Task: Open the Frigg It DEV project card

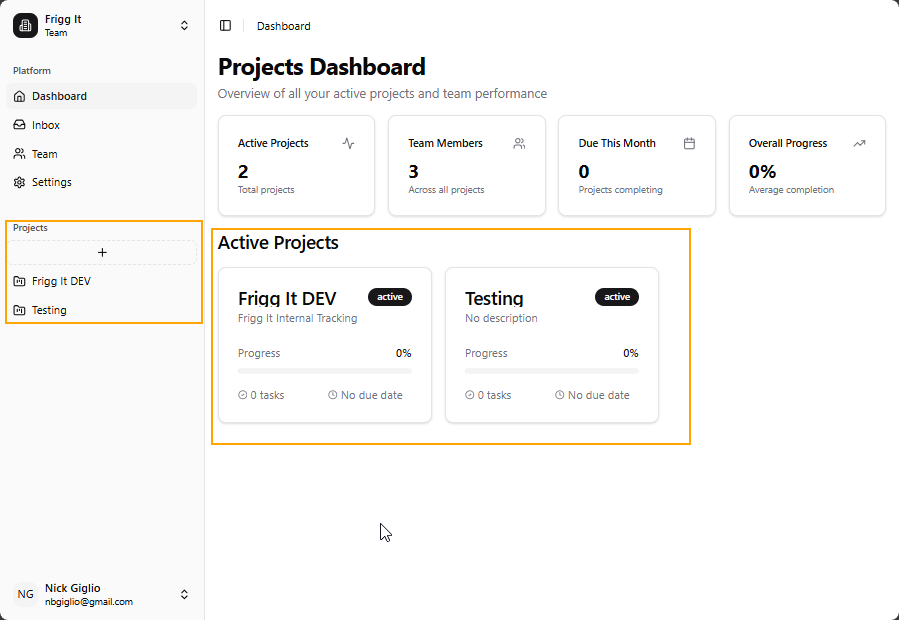Action: pyautogui.click(x=287, y=299)
